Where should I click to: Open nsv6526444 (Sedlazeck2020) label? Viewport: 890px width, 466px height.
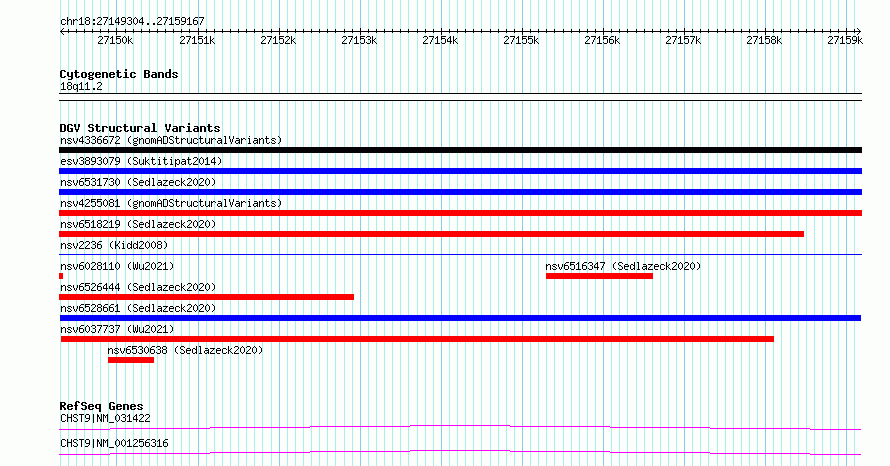138,287
